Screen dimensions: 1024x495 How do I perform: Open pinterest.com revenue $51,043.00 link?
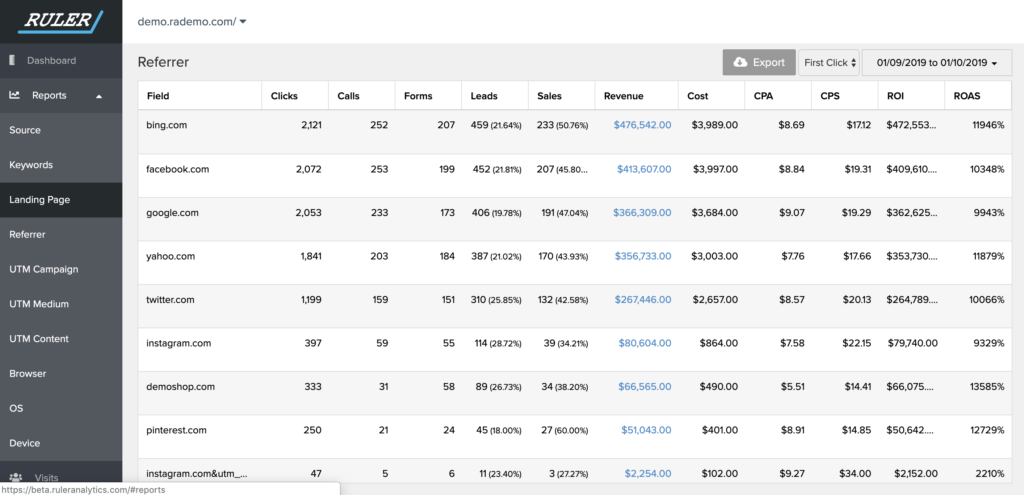tap(646, 430)
